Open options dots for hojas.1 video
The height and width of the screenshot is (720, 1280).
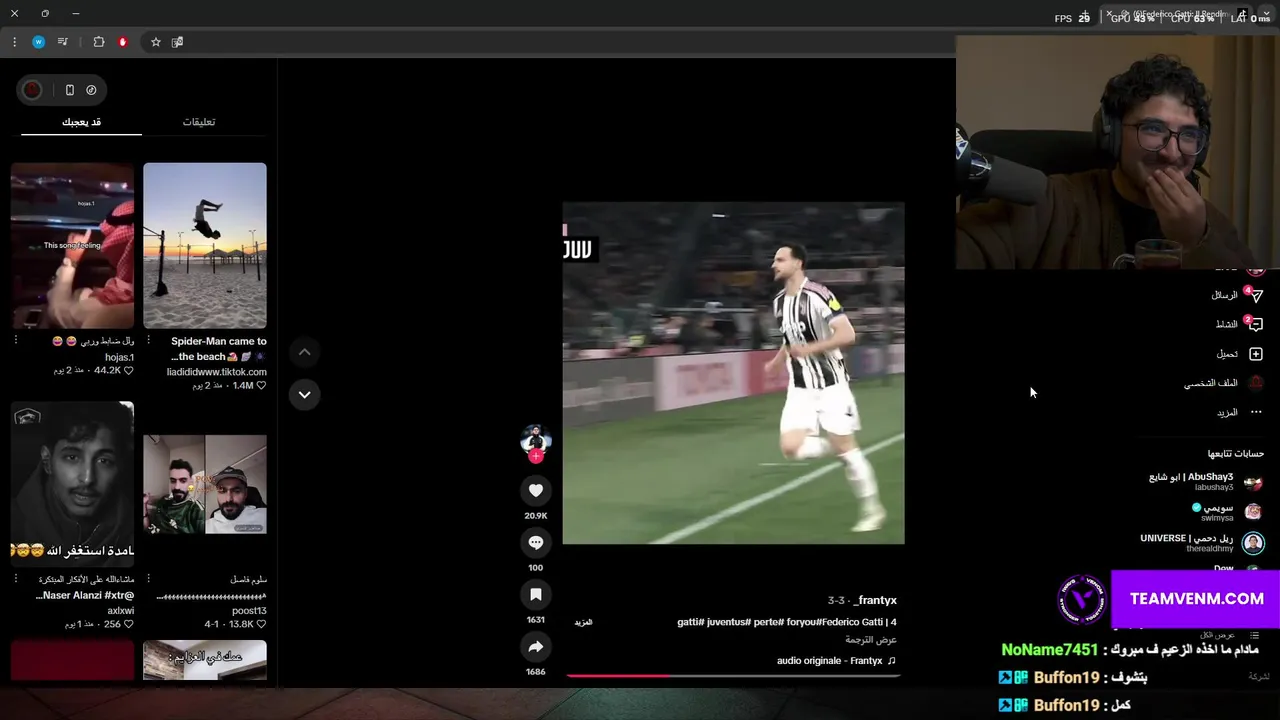click(x=15, y=341)
